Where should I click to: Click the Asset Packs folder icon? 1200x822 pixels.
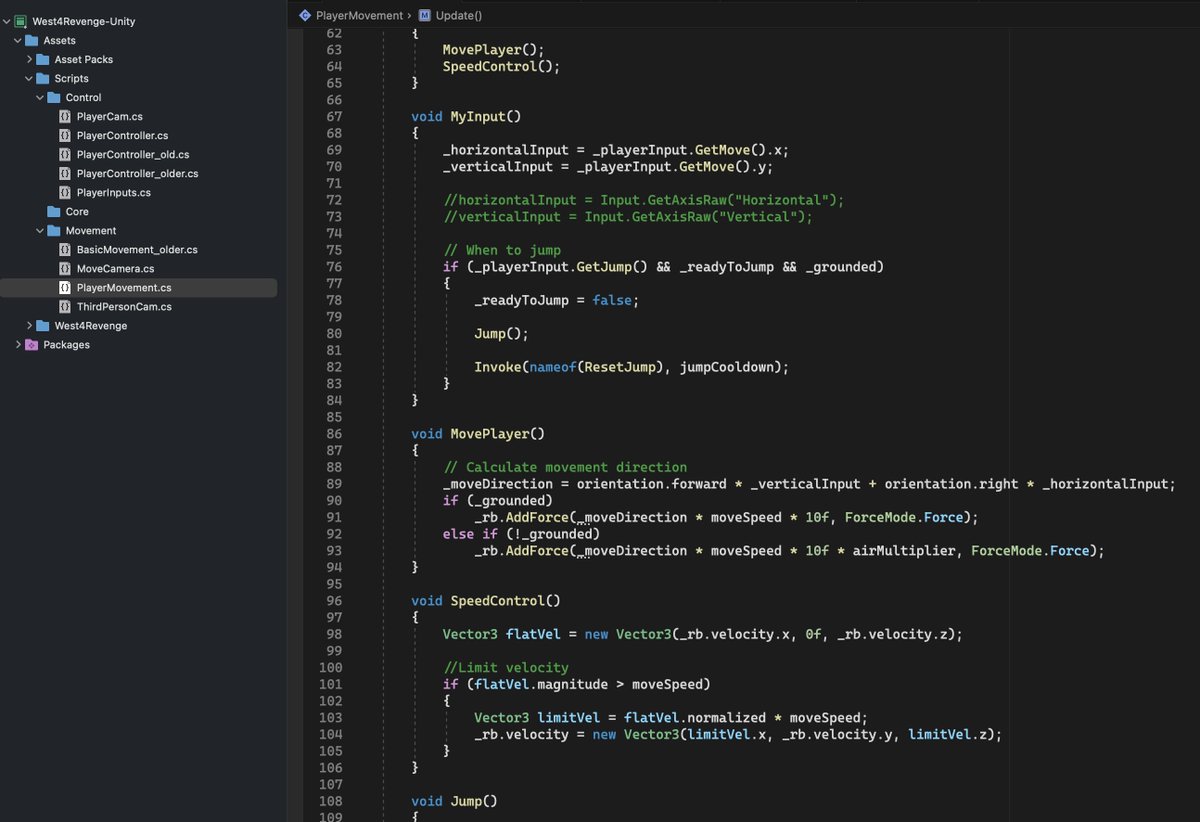click(x=43, y=59)
